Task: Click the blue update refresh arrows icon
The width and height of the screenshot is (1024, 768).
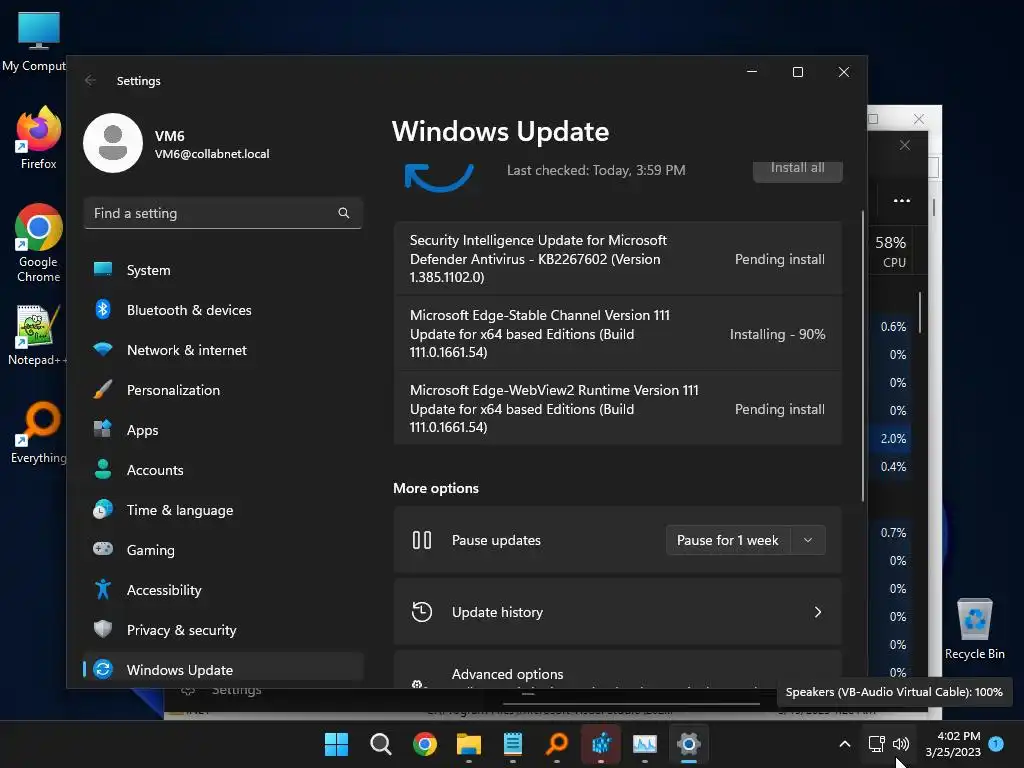Action: click(x=439, y=176)
